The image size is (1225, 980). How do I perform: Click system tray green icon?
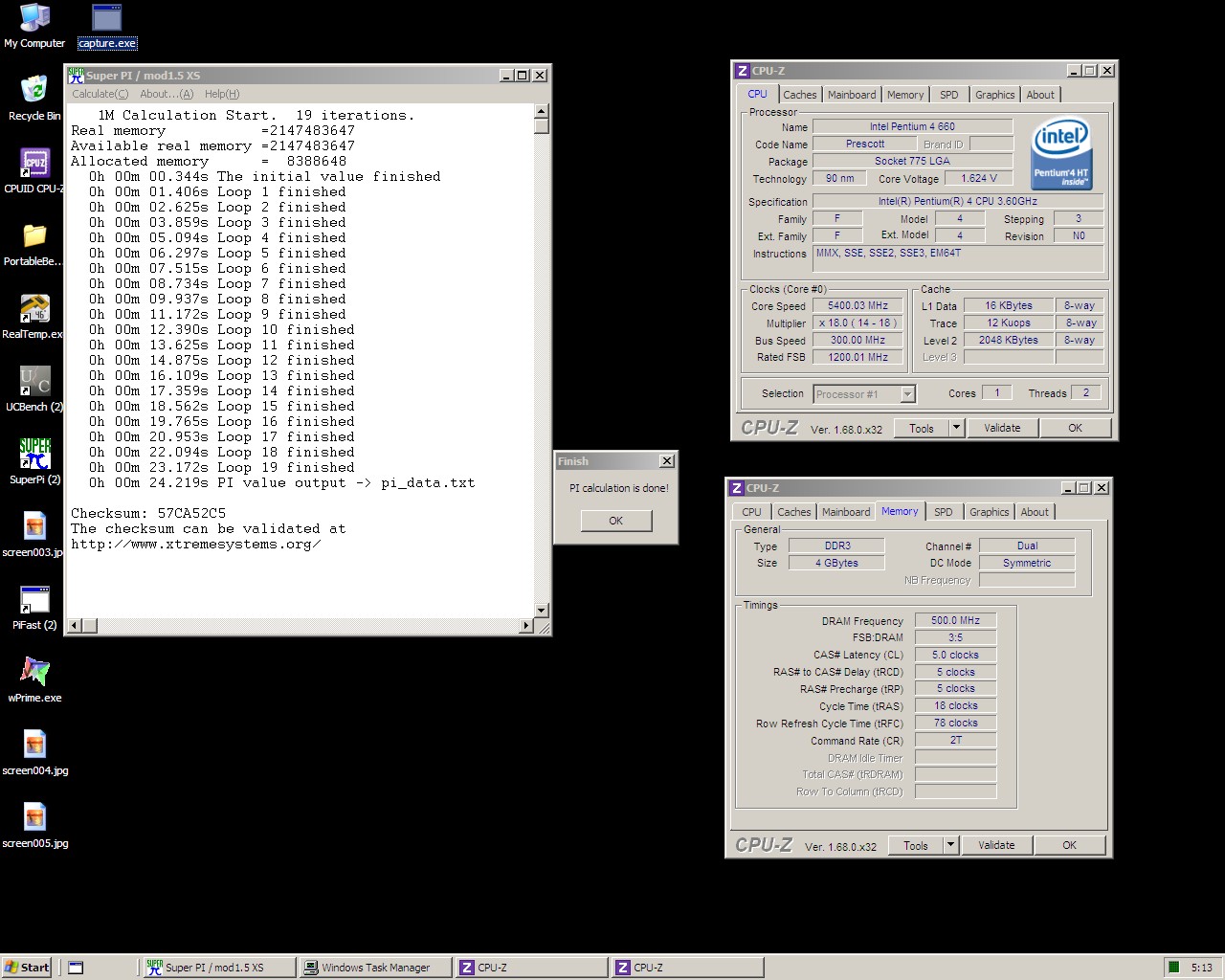click(1173, 968)
